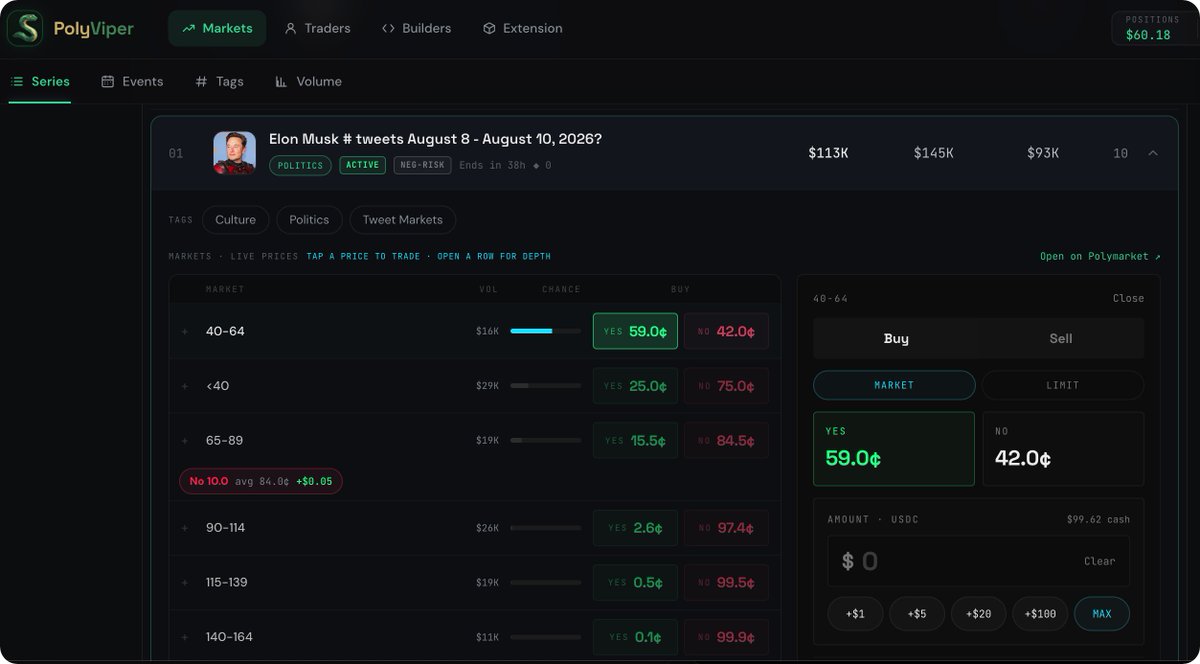Screen dimensions: 1200x664
Task: Click the 40-64 chance bar
Action: click(545, 331)
